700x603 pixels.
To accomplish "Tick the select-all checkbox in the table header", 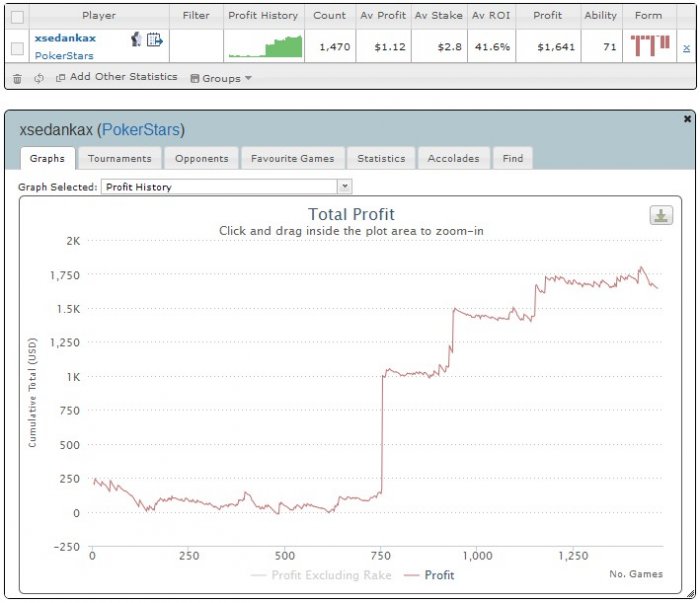I will click(x=18, y=16).
